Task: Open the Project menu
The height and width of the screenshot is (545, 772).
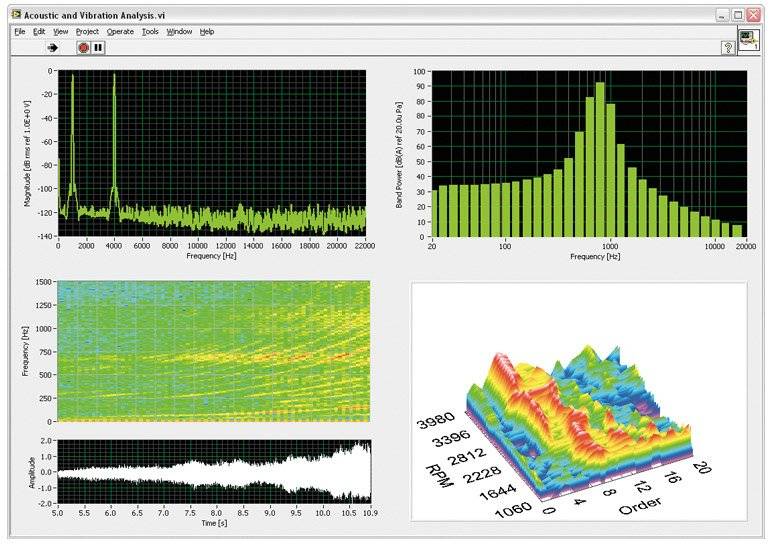Action: click(87, 32)
